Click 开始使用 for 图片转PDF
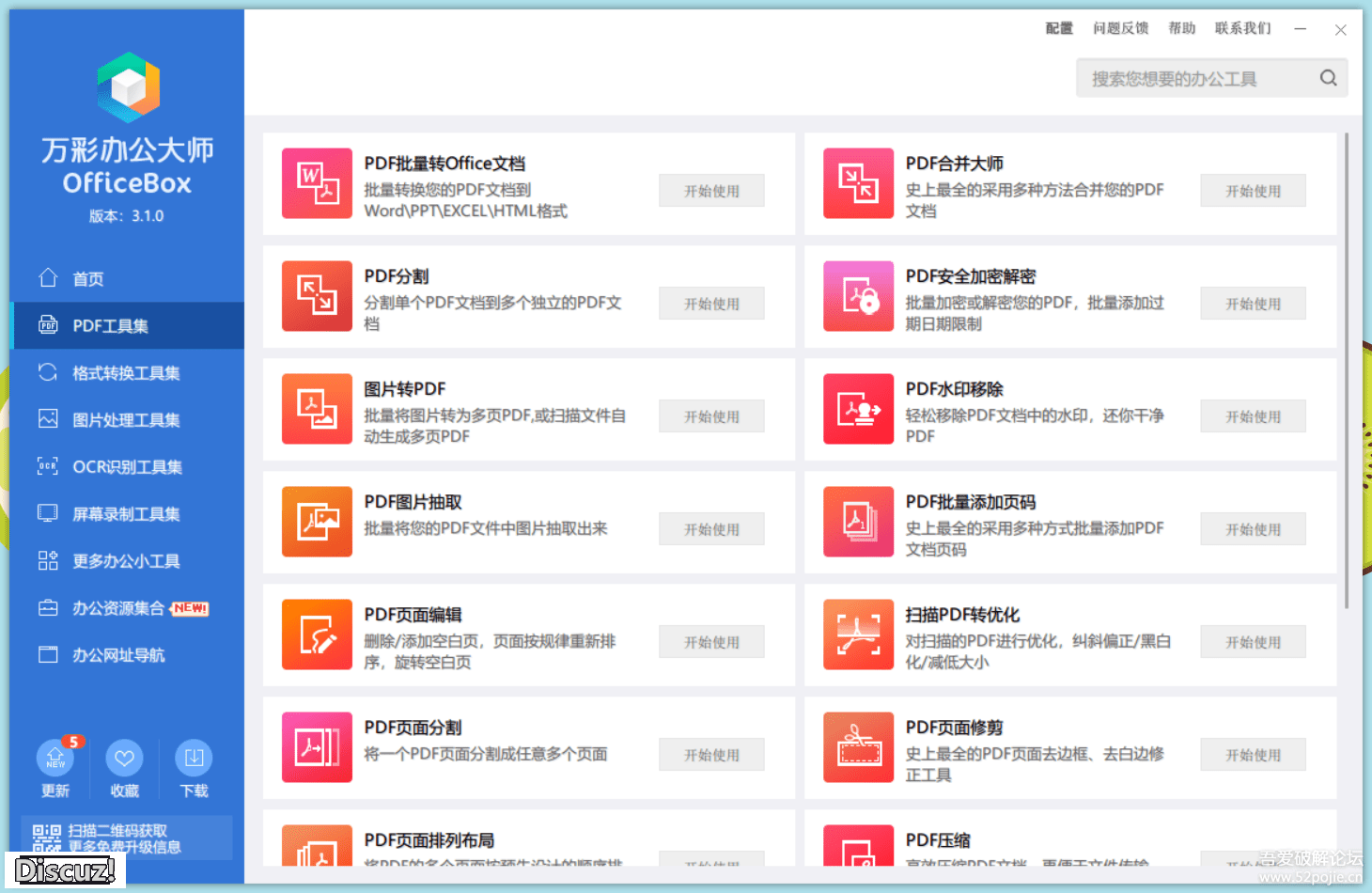The width and height of the screenshot is (1372, 893). coord(711,416)
